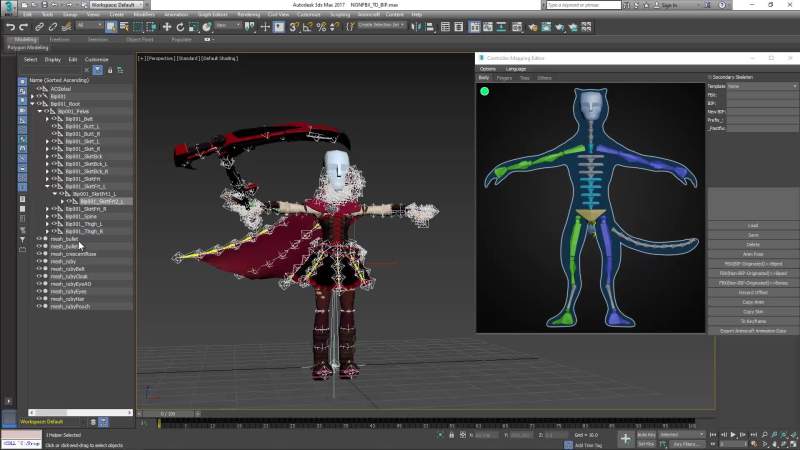This screenshot has width=800, height=450.
Task: Click the Undo arrow in main toolbar
Action: (9, 27)
